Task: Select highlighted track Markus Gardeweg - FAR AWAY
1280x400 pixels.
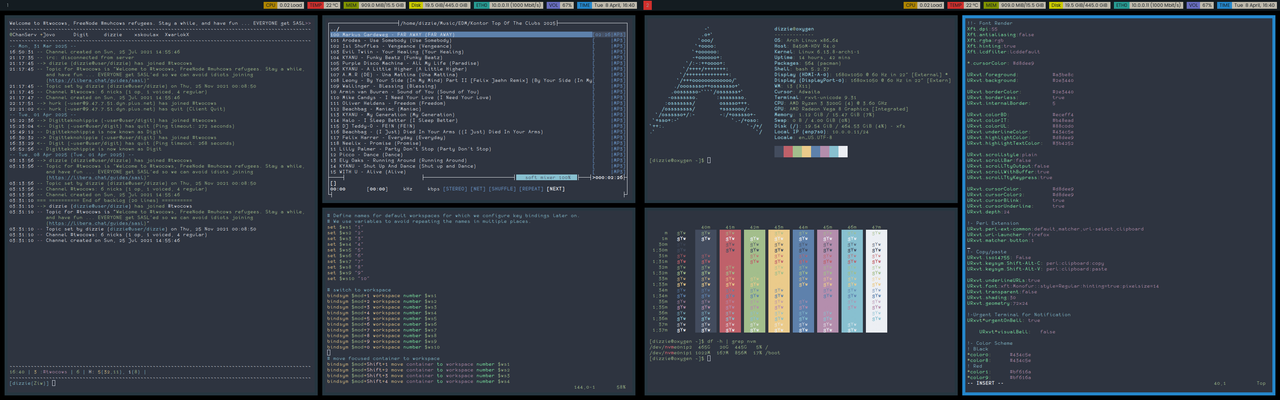Action: pyautogui.click(x=461, y=34)
